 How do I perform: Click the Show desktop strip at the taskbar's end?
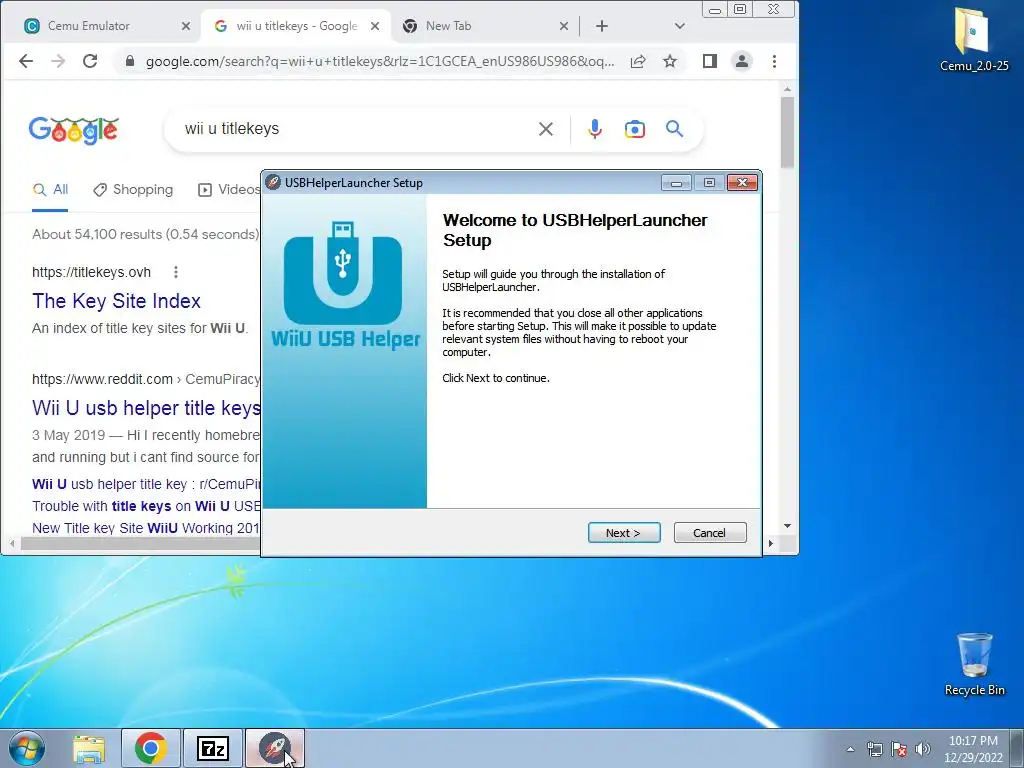1017,748
